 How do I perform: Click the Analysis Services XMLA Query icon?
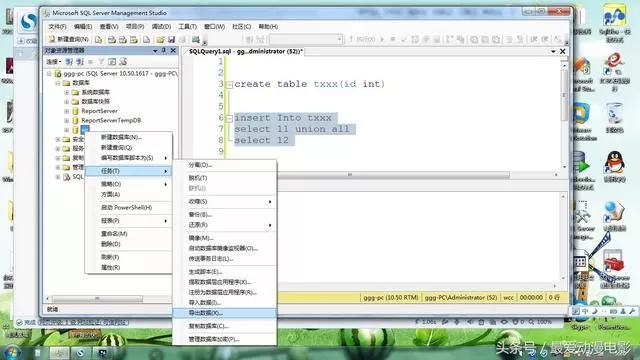click(133, 39)
